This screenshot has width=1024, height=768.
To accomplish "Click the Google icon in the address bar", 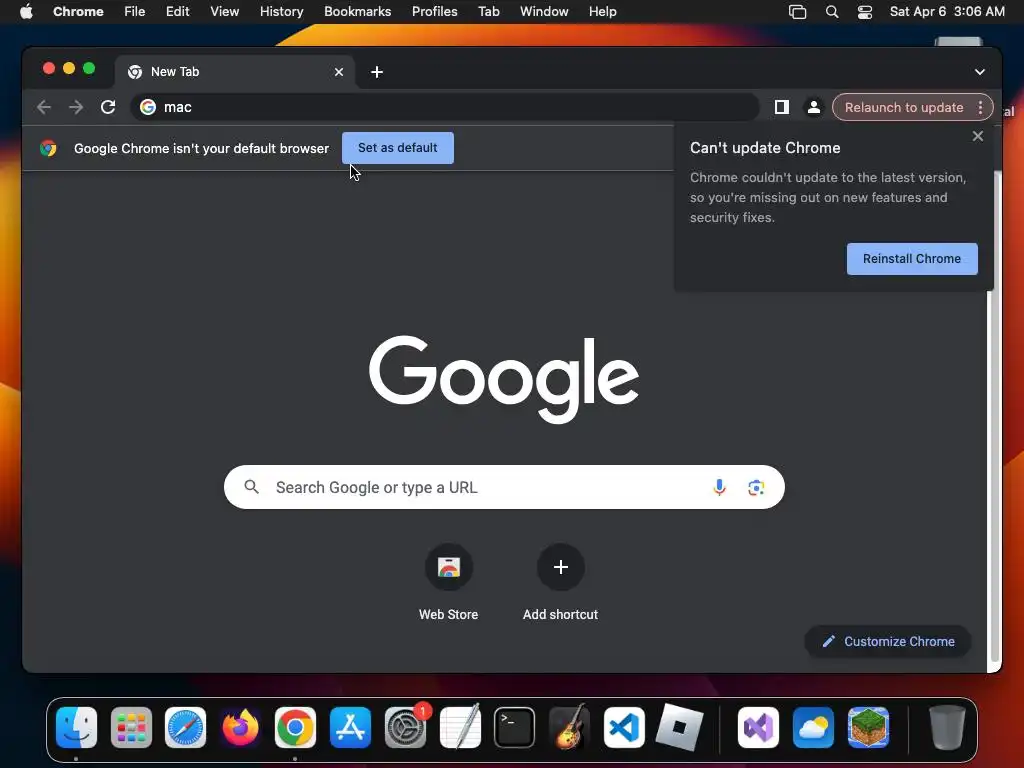I will pos(148,107).
